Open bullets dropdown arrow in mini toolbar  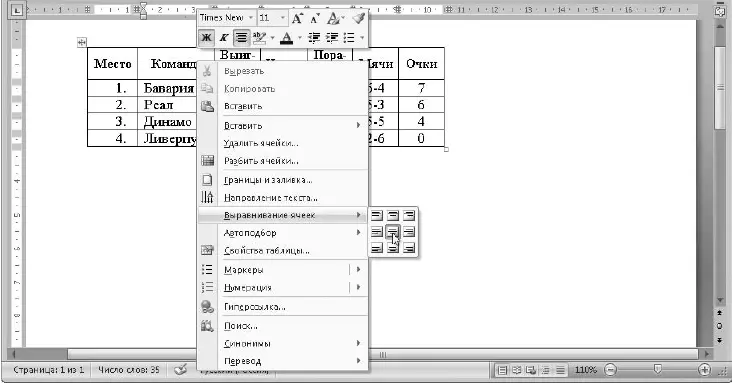click(x=362, y=37)
